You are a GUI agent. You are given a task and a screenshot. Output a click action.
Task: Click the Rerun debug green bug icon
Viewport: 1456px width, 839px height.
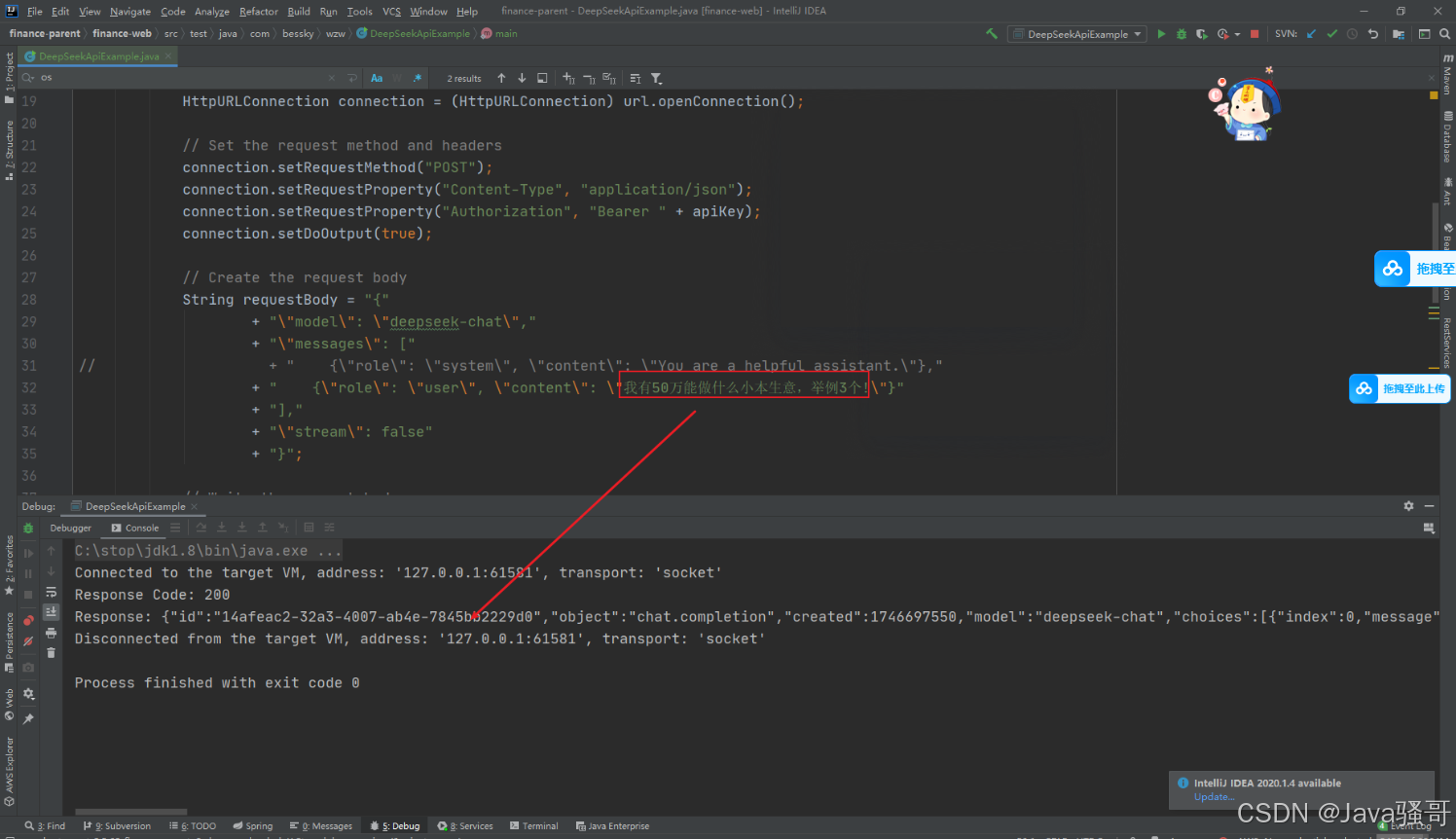(28, 528)
